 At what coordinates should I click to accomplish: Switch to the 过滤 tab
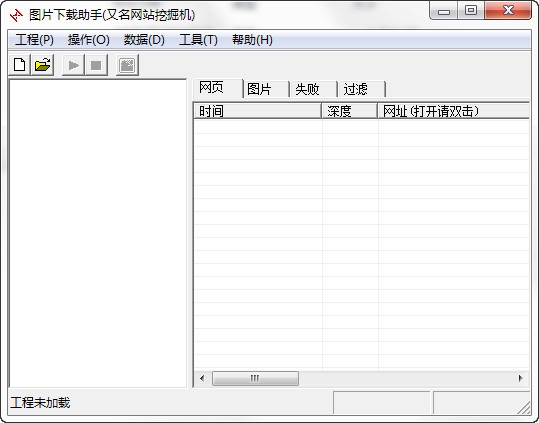click(x=362, y=89)
